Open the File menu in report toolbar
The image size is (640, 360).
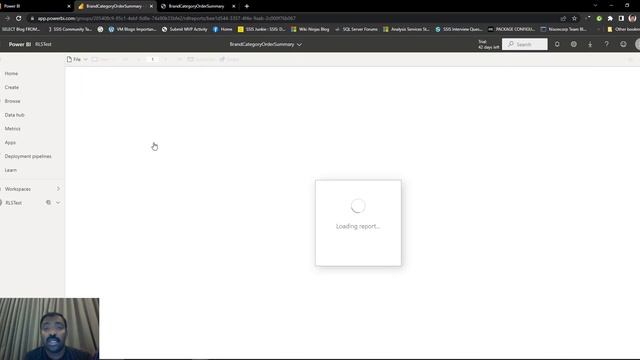coord(77,60)
